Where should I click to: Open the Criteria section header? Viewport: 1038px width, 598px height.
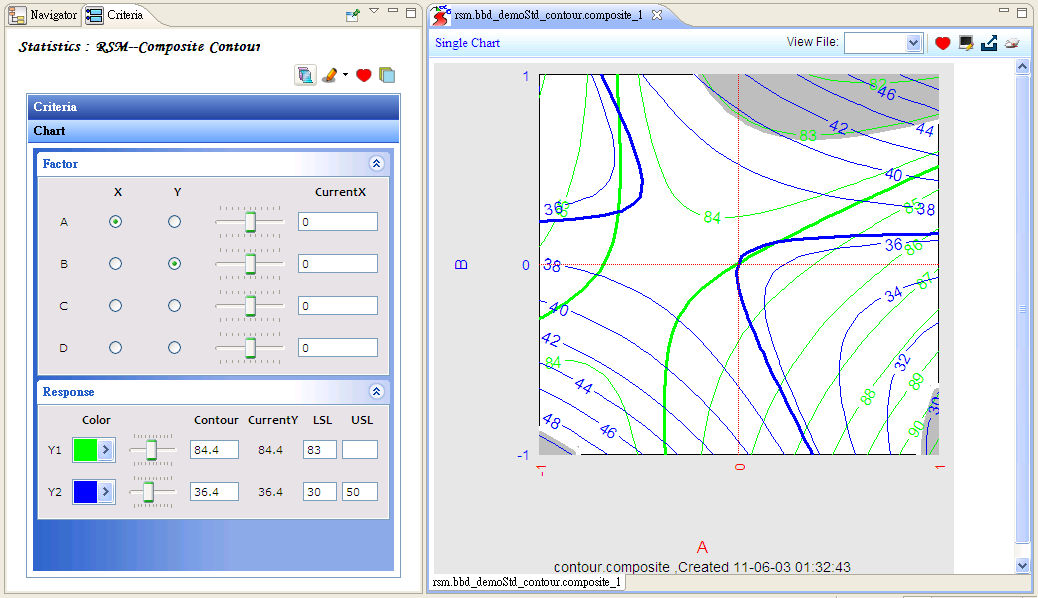(x=213, y=107)
